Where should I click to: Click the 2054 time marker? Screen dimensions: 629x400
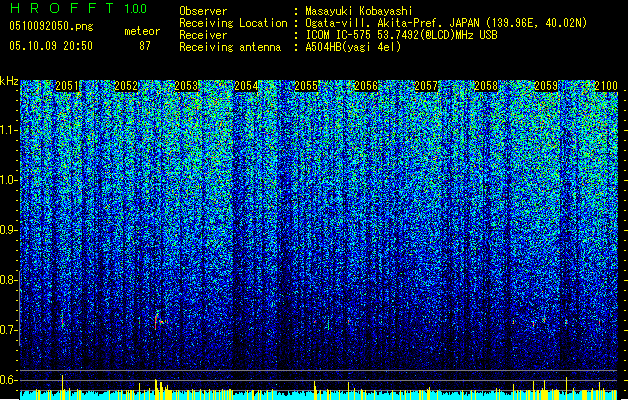click(x=246, y=86)
